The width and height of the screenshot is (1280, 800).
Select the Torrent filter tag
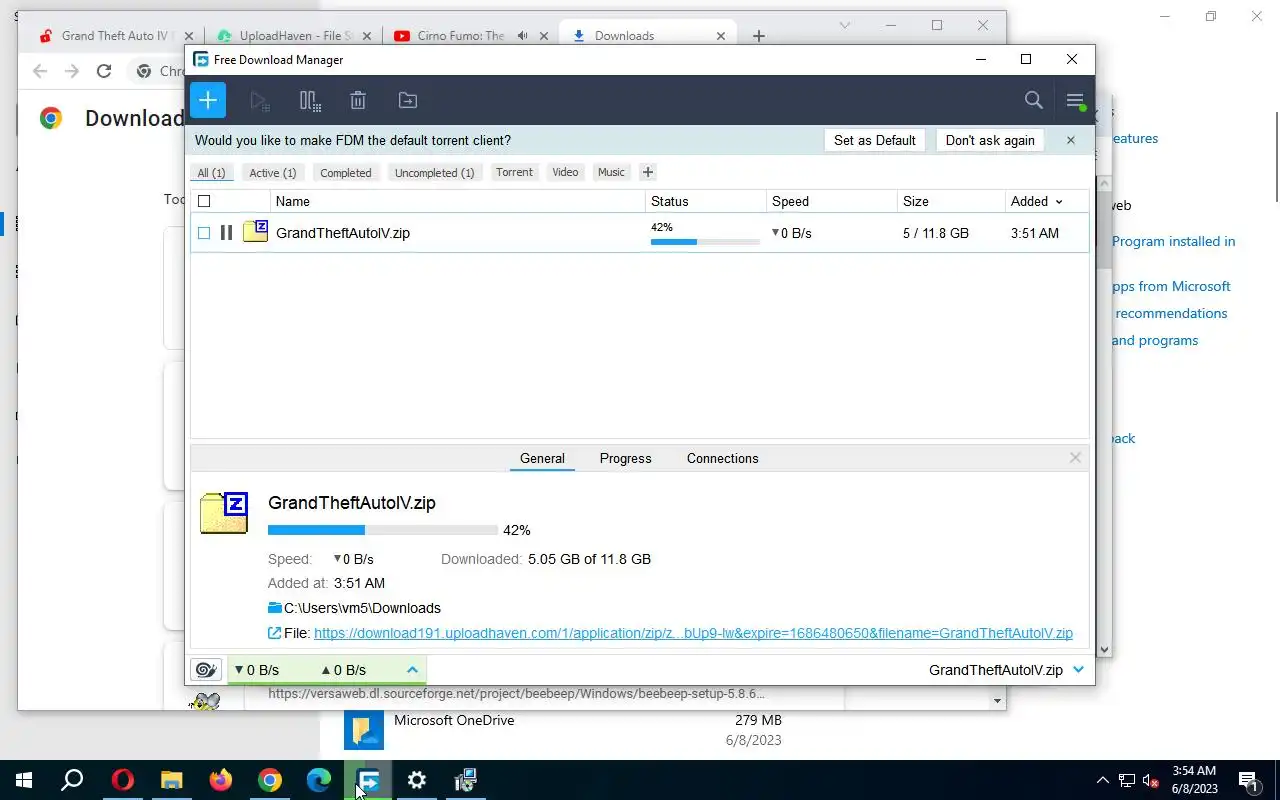tap(514, 172)
